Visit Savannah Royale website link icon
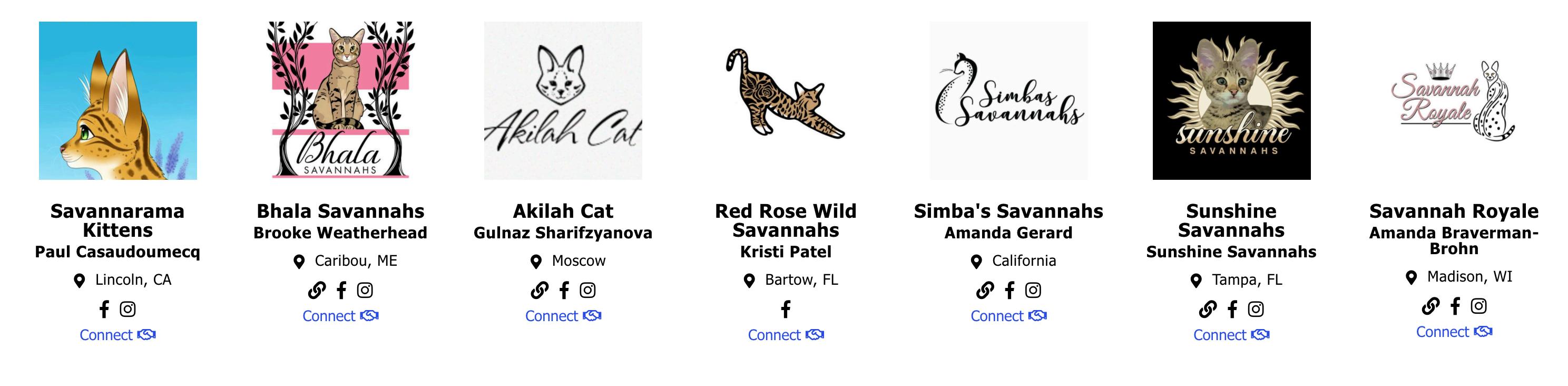 tap(1430, 306)
